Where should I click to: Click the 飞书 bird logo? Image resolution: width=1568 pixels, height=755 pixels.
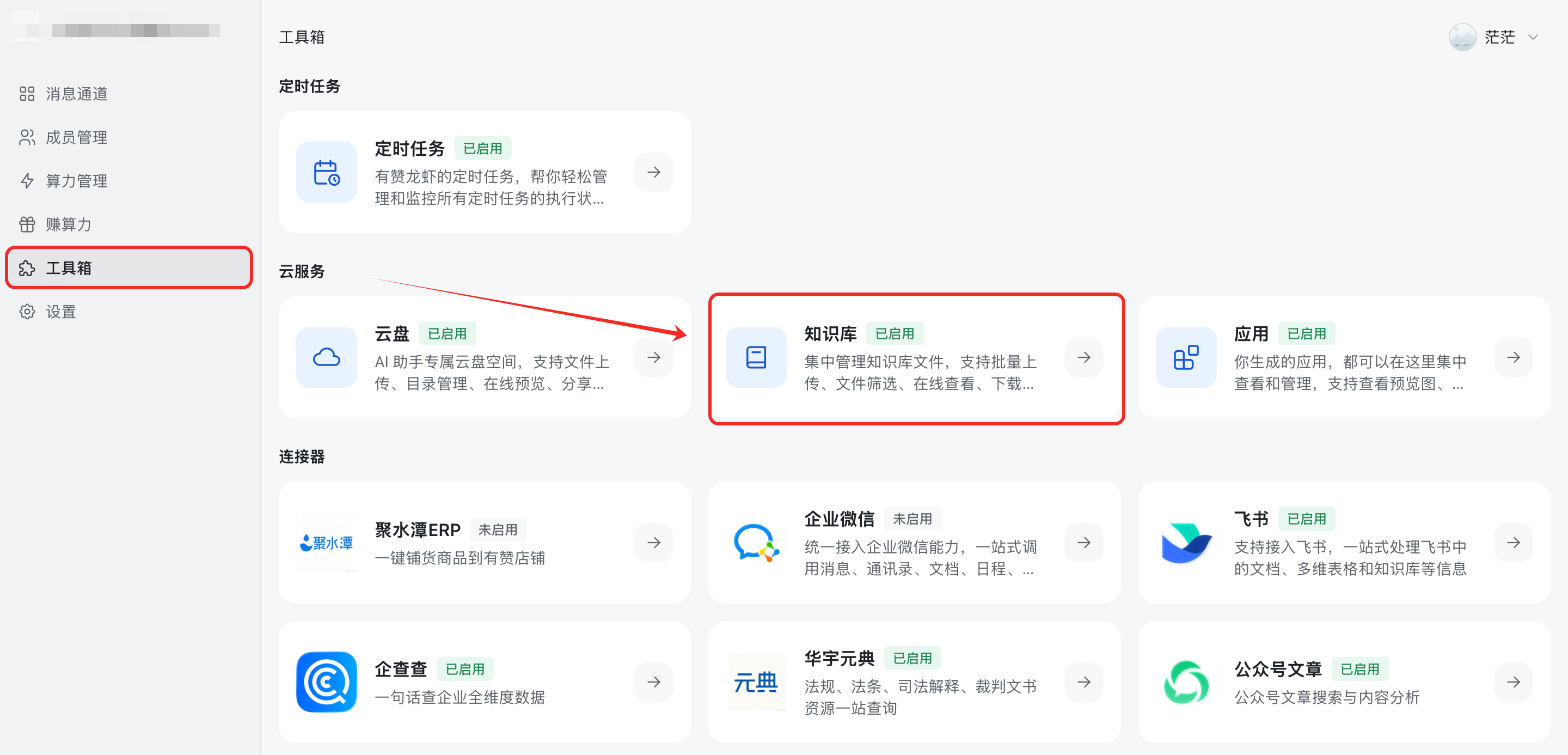click(x=1186, y=543)
